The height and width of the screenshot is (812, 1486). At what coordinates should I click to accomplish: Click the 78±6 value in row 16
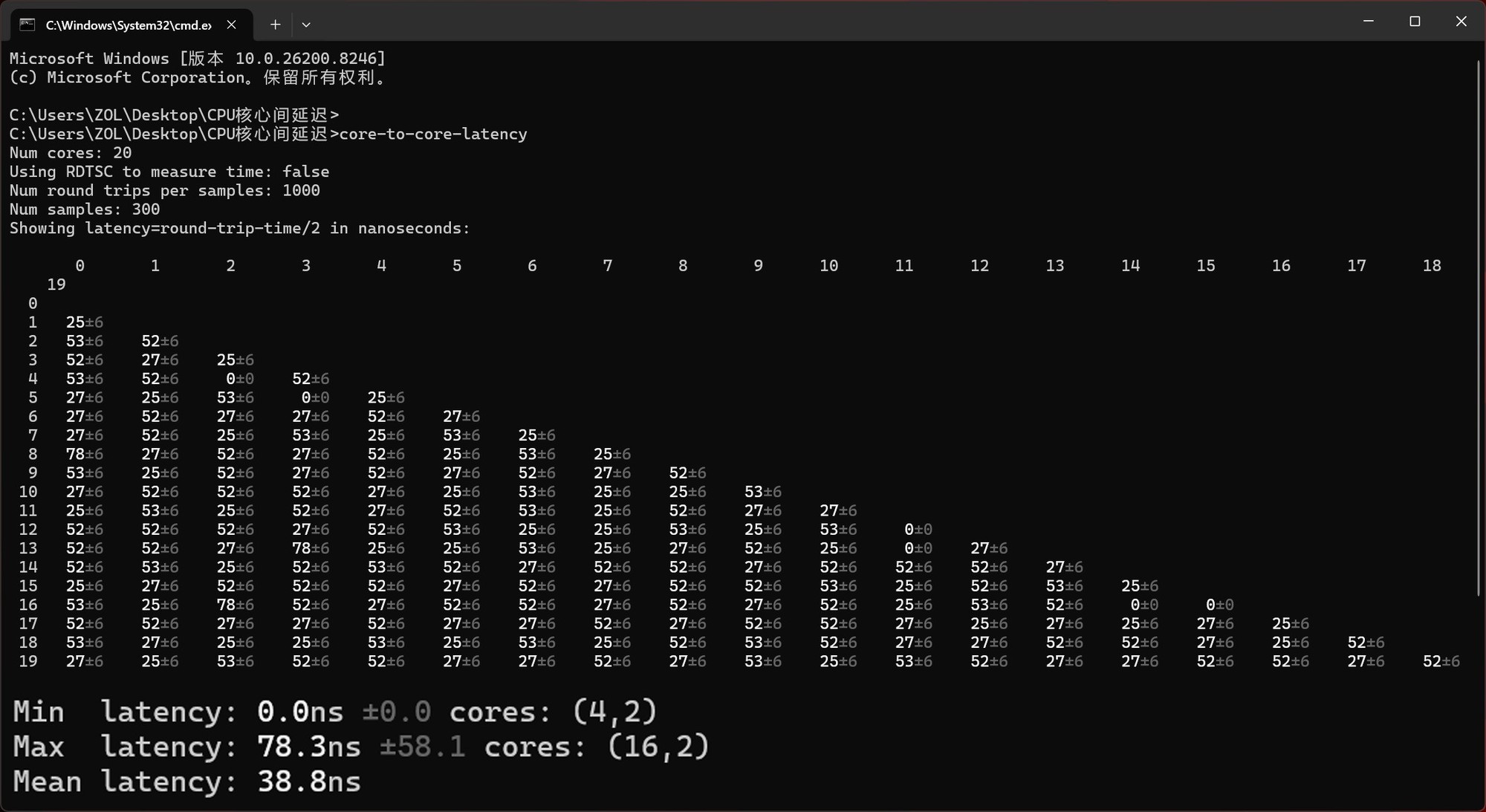coord(236,605)
